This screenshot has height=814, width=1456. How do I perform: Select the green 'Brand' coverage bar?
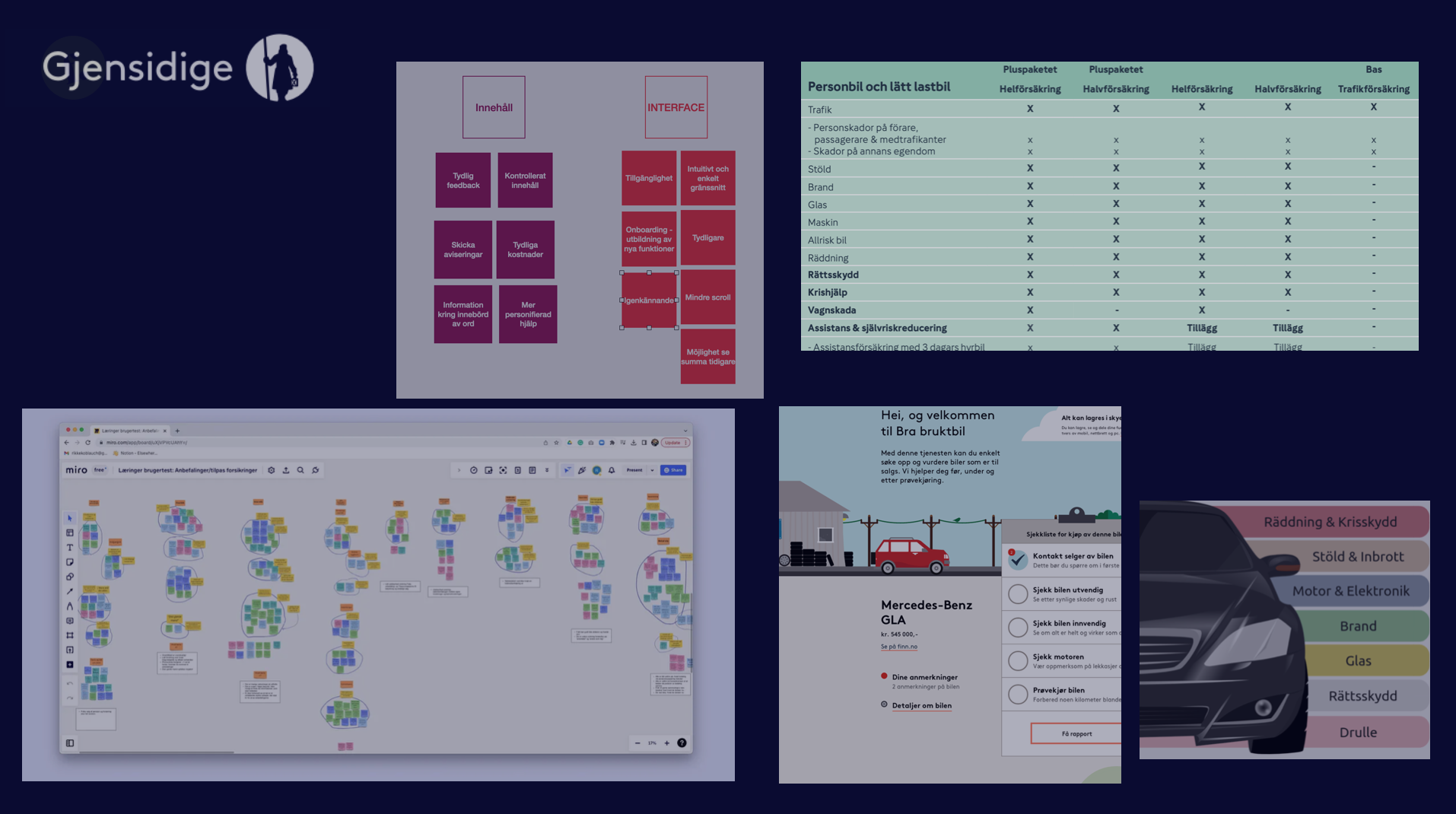pos(1358,626)
